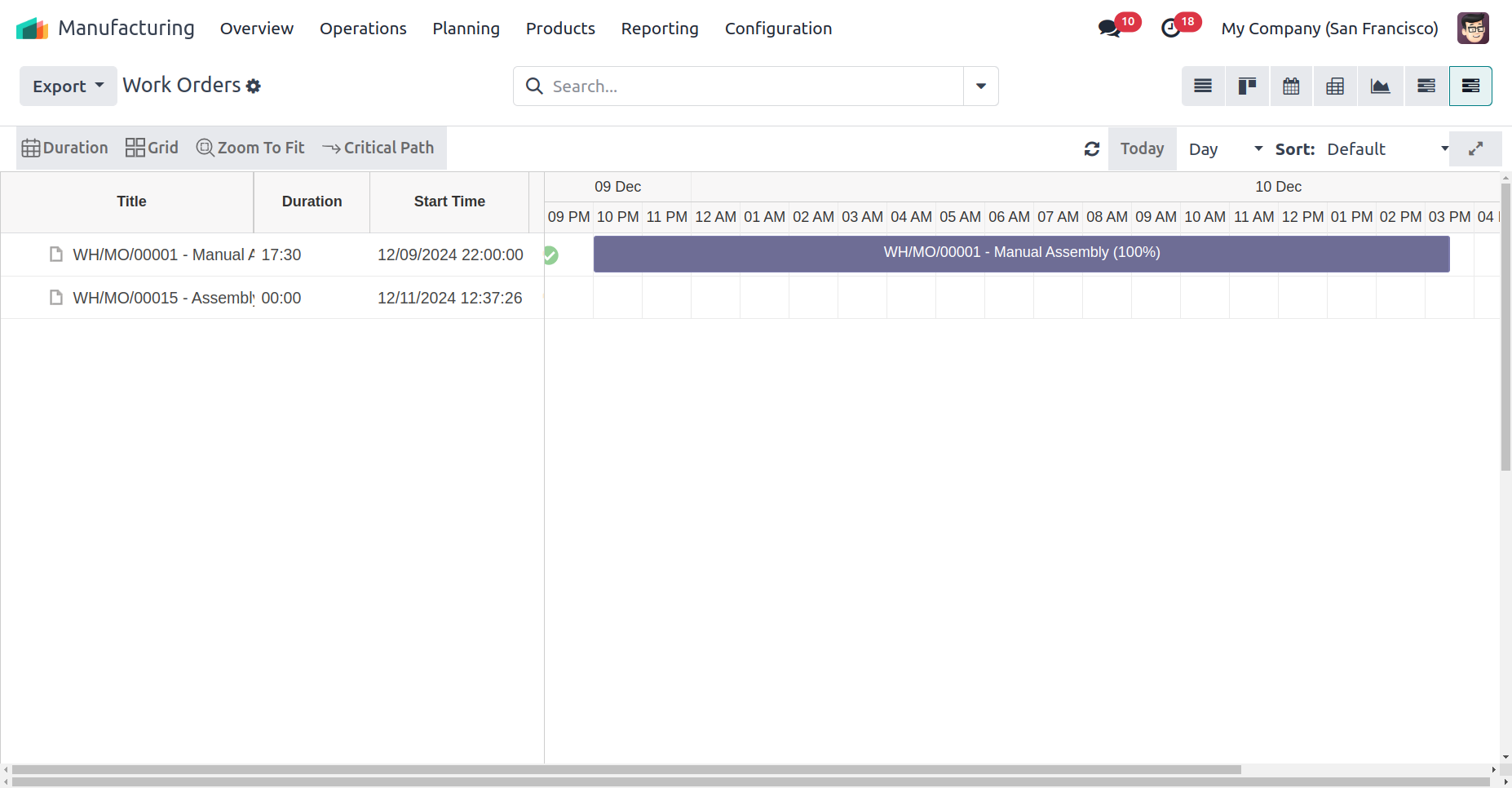
Task: Switch to the list view icon
Action: (1203, 86)
